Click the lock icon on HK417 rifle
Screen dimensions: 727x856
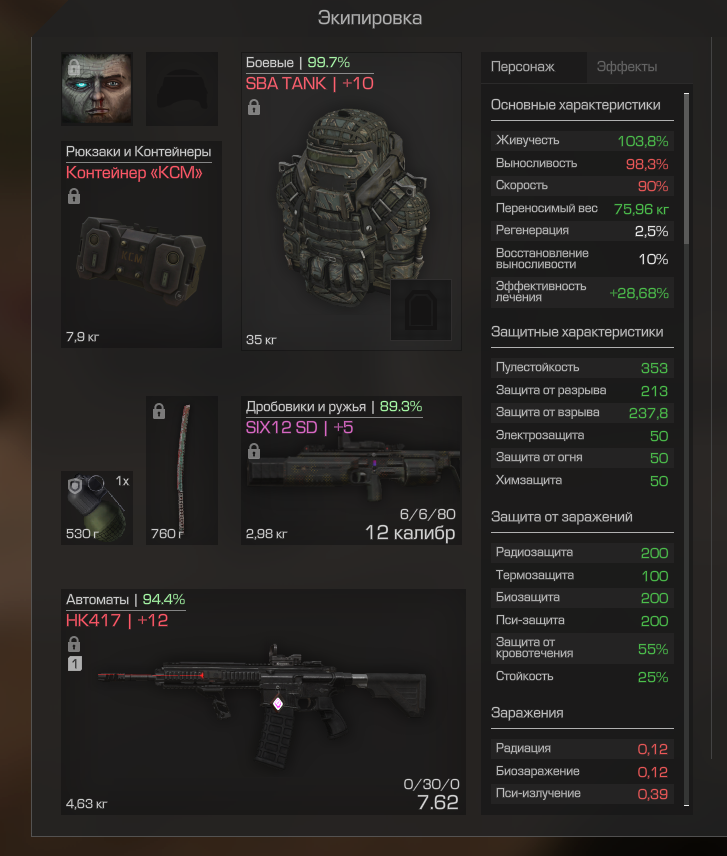click(74, 644)
